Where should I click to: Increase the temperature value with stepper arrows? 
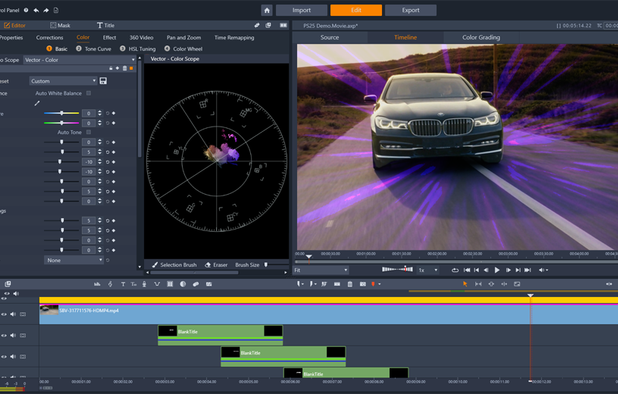[100, 112]
